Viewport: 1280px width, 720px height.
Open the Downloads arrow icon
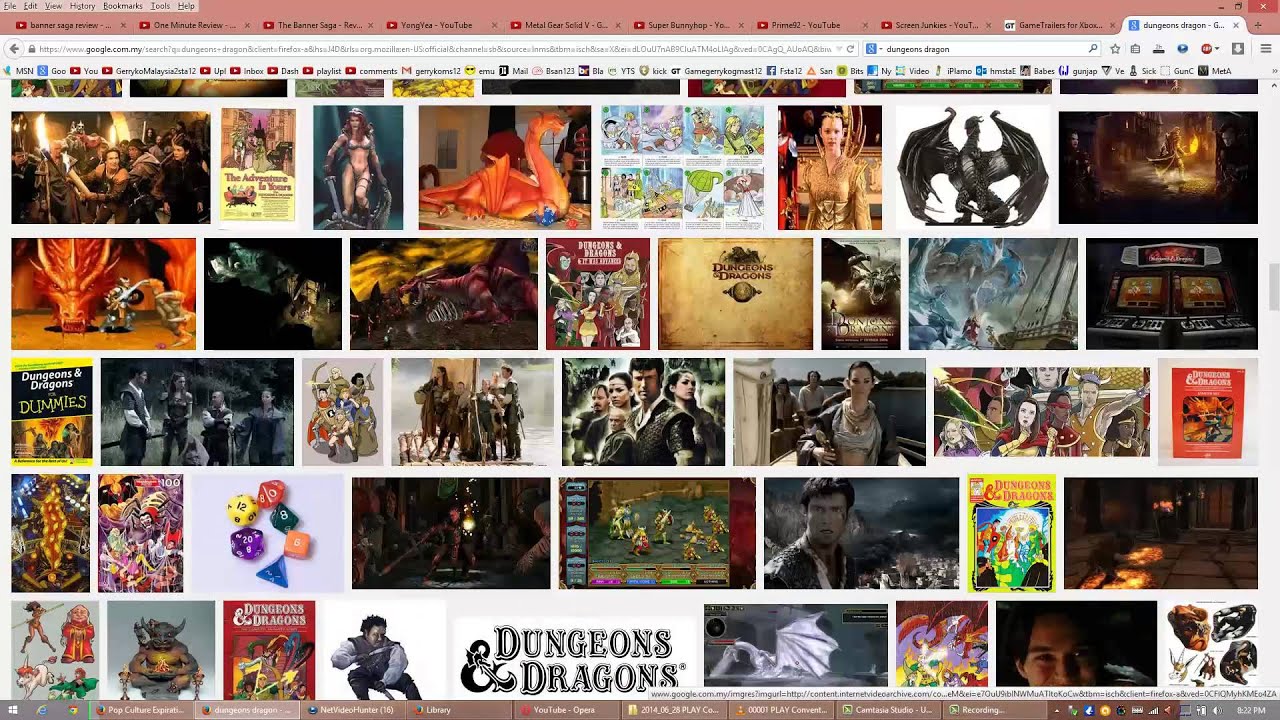1237,48
